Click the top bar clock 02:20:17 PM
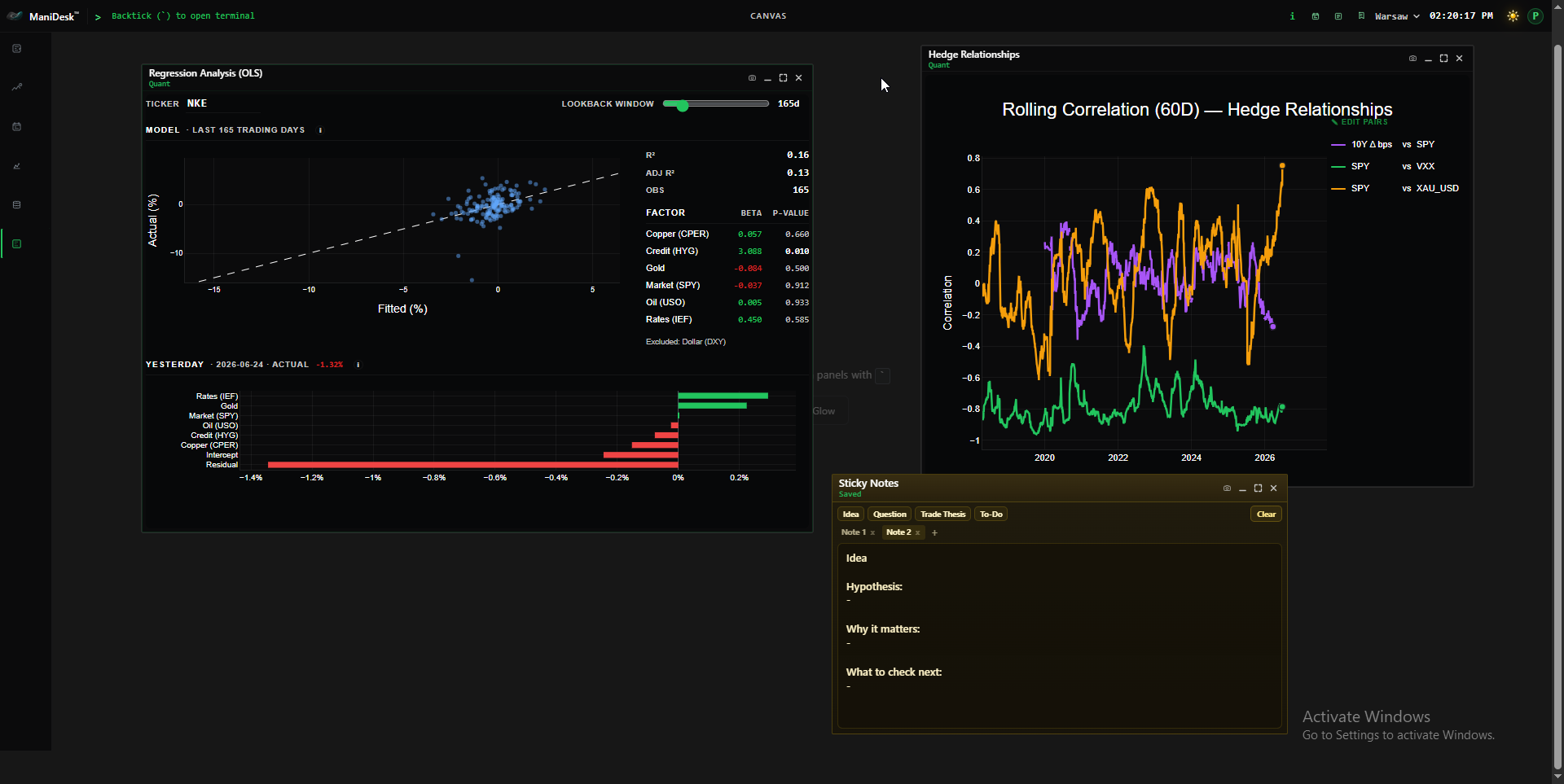Image resolution: width=1564 pixels, height=784 pixels. [x=1461, y=16]
